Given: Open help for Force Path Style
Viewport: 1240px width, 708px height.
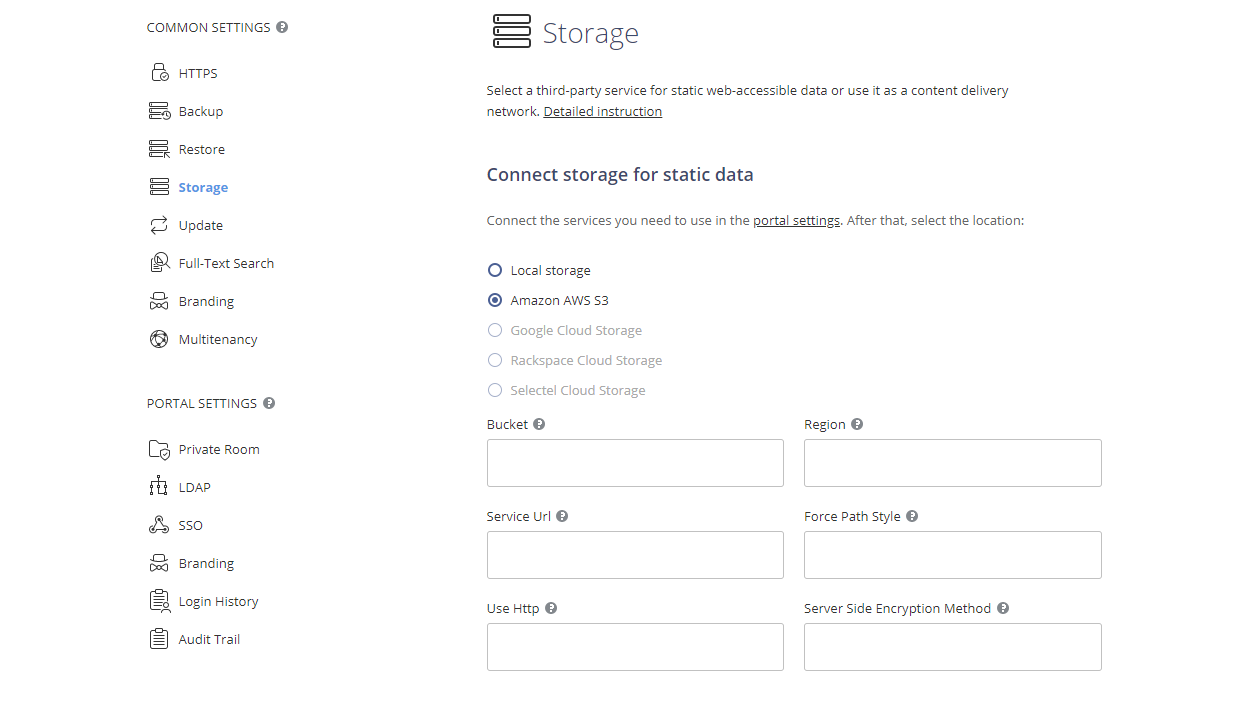Looking at the screenshot, I should (911, 515).
